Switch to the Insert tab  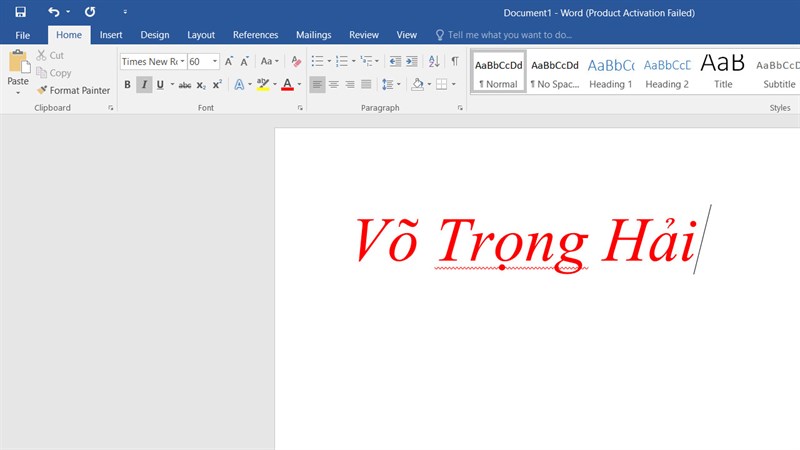pos(111,35)
